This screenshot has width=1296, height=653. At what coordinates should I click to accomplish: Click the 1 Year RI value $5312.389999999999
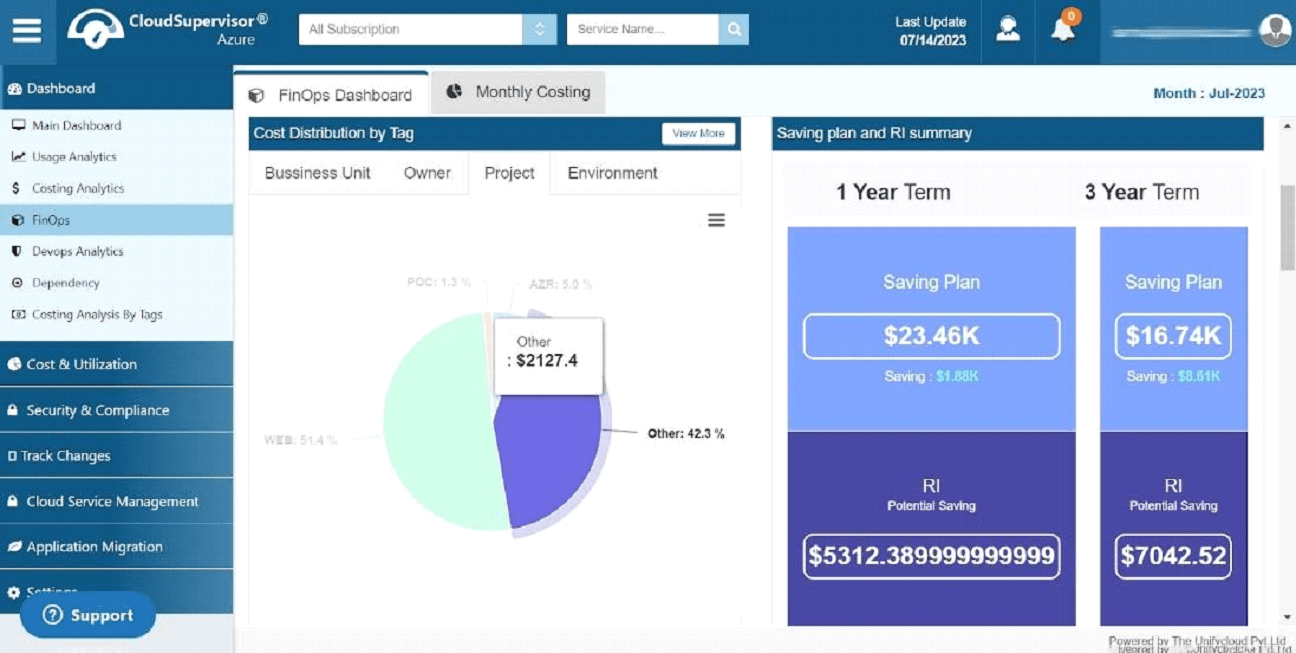pos(931,556)
